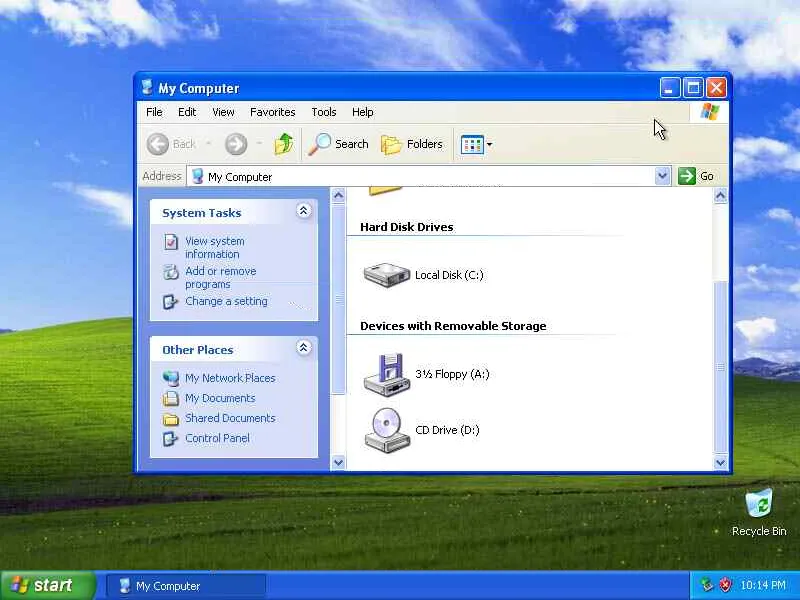This screenshot has width=800, height=600.
Task: Click the taskbar clock 10:14 PM
Action: [x=763, y=585]
